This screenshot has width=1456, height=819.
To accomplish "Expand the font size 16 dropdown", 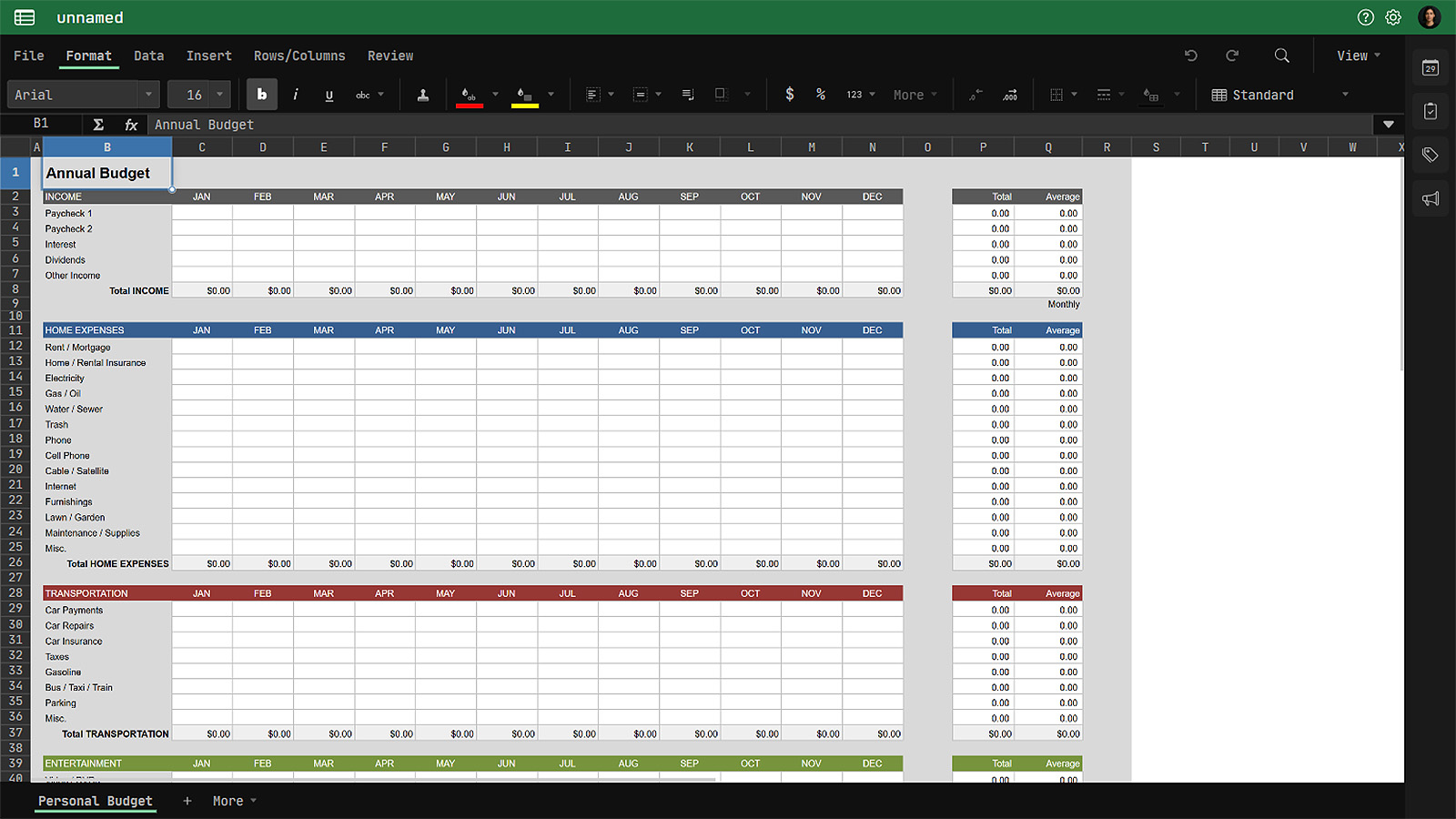I will point(219,95).
